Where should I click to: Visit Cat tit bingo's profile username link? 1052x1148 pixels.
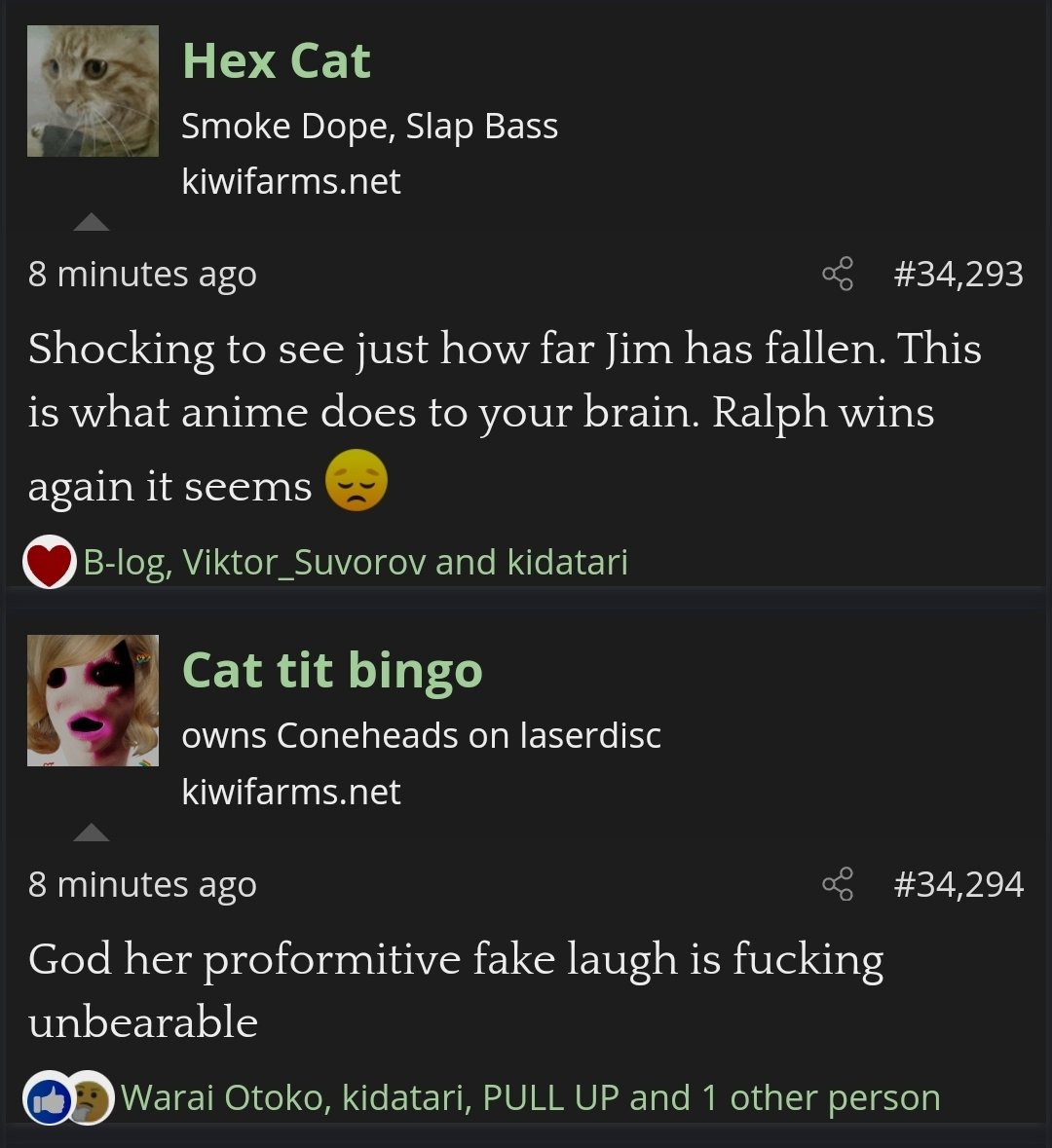click(x=332, y=672)
